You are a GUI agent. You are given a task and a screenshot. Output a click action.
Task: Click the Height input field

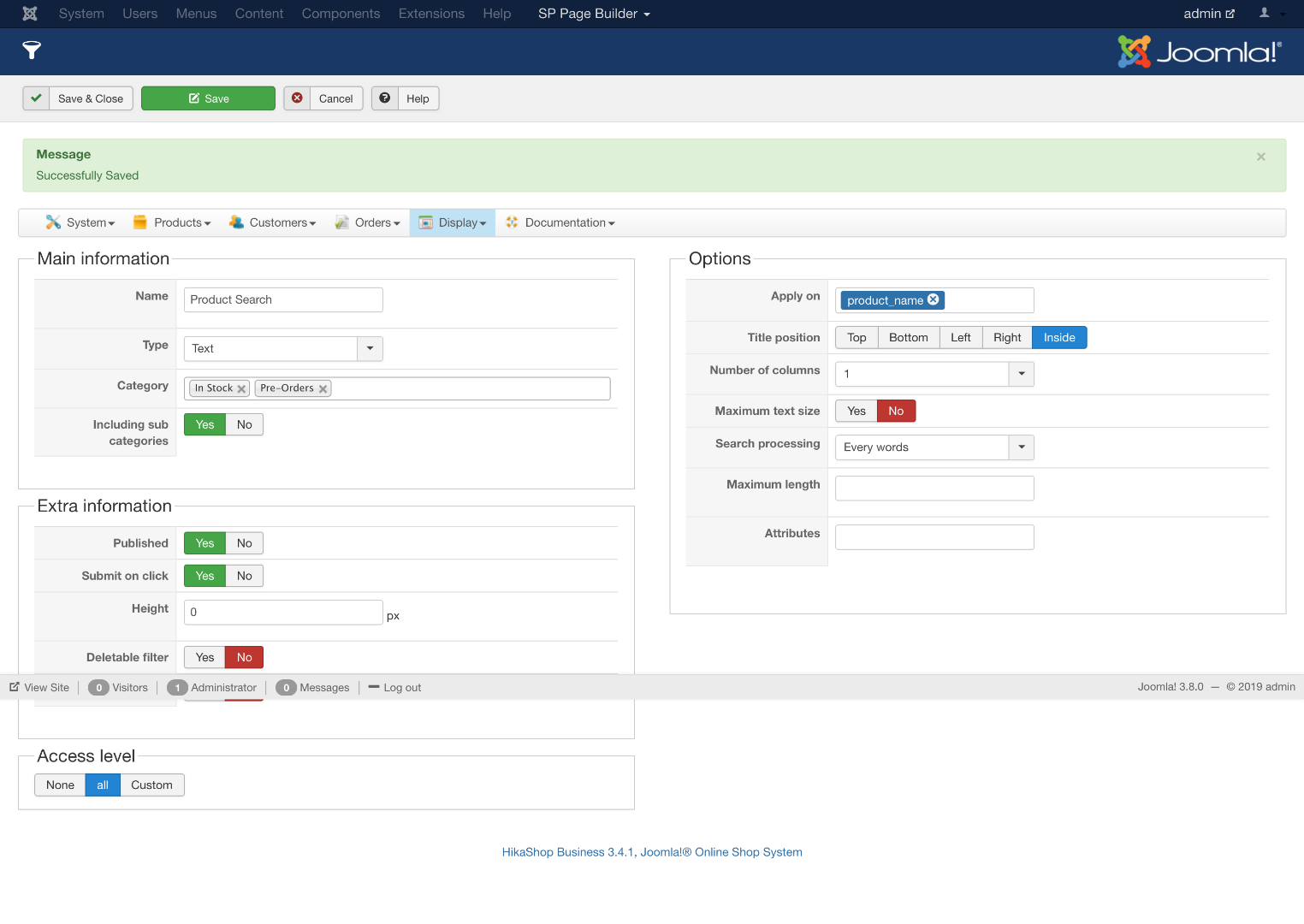[x=283, y=613]
